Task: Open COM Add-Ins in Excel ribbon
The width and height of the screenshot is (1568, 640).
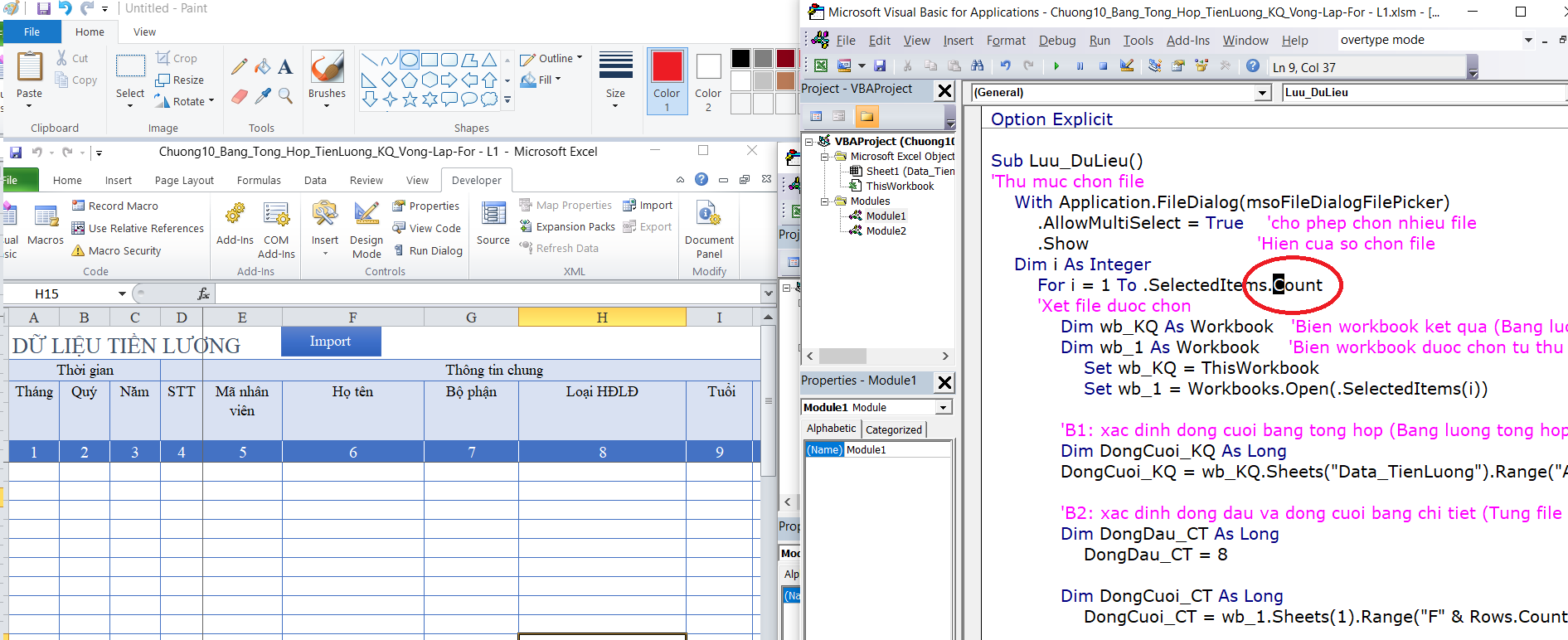Action: click(276, 230)
